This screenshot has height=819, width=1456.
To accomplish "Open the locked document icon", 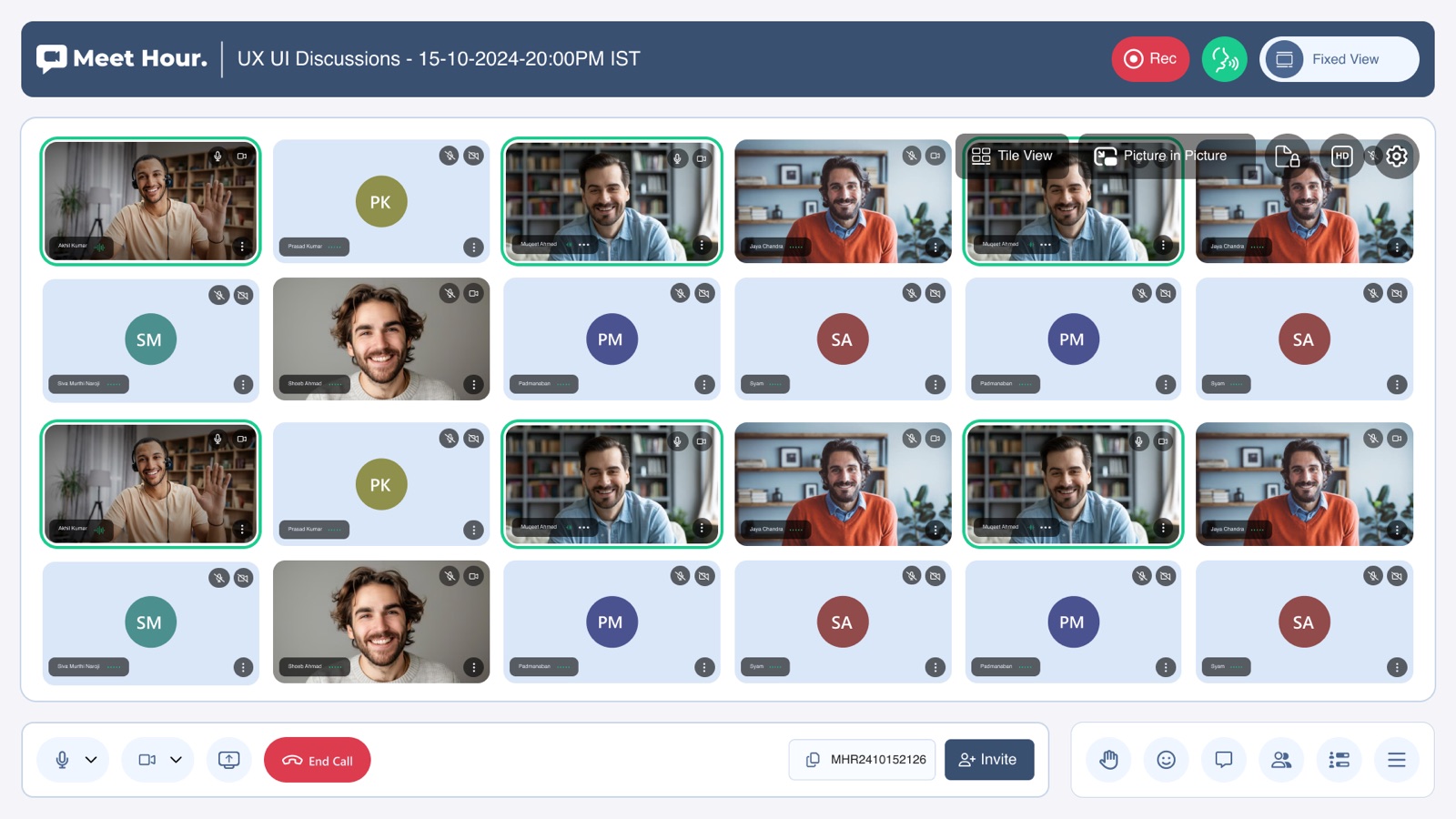I will click(x=1287, y=157).
